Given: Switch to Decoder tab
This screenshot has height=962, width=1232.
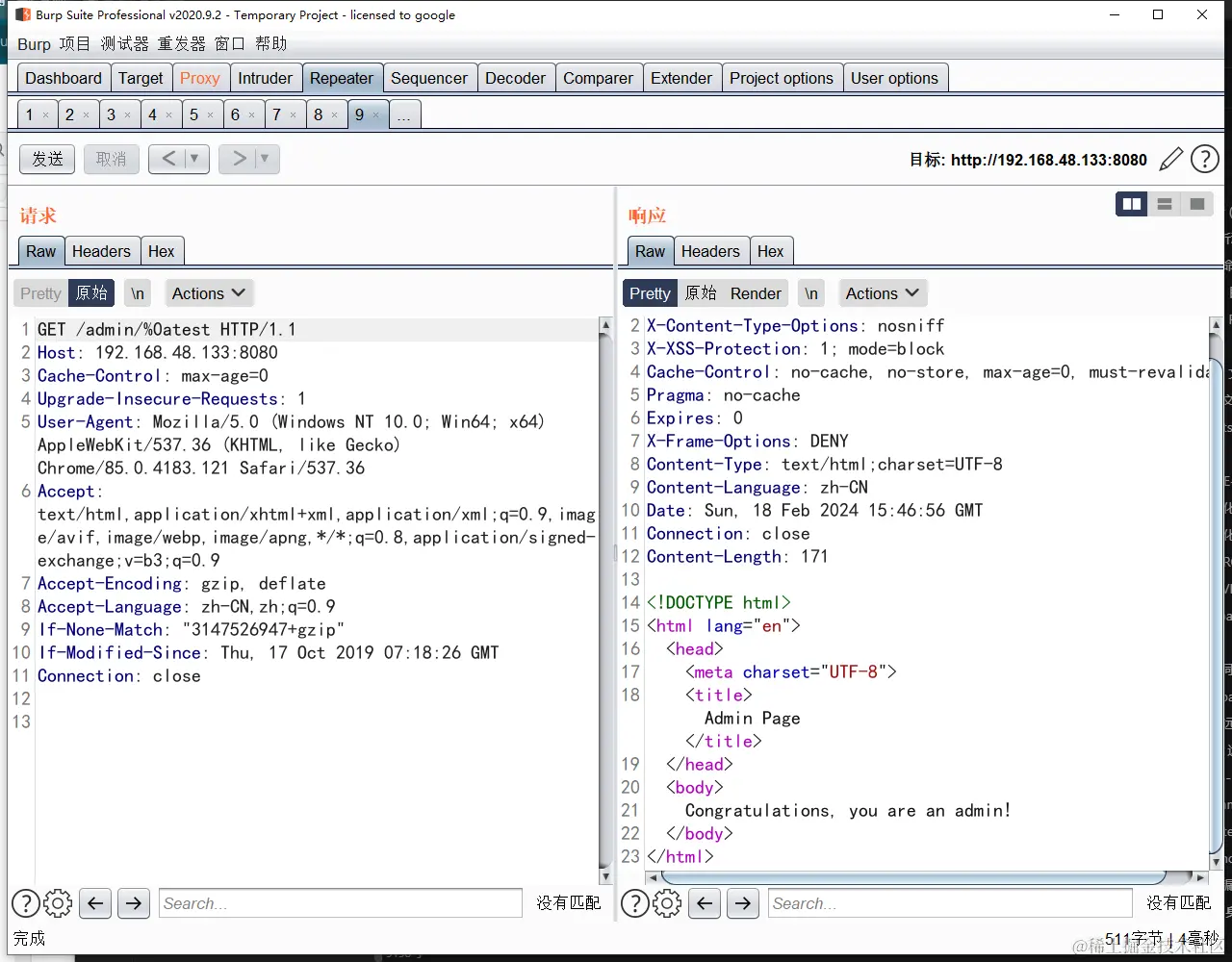Looking at the screenshot, I should [515, 78].
